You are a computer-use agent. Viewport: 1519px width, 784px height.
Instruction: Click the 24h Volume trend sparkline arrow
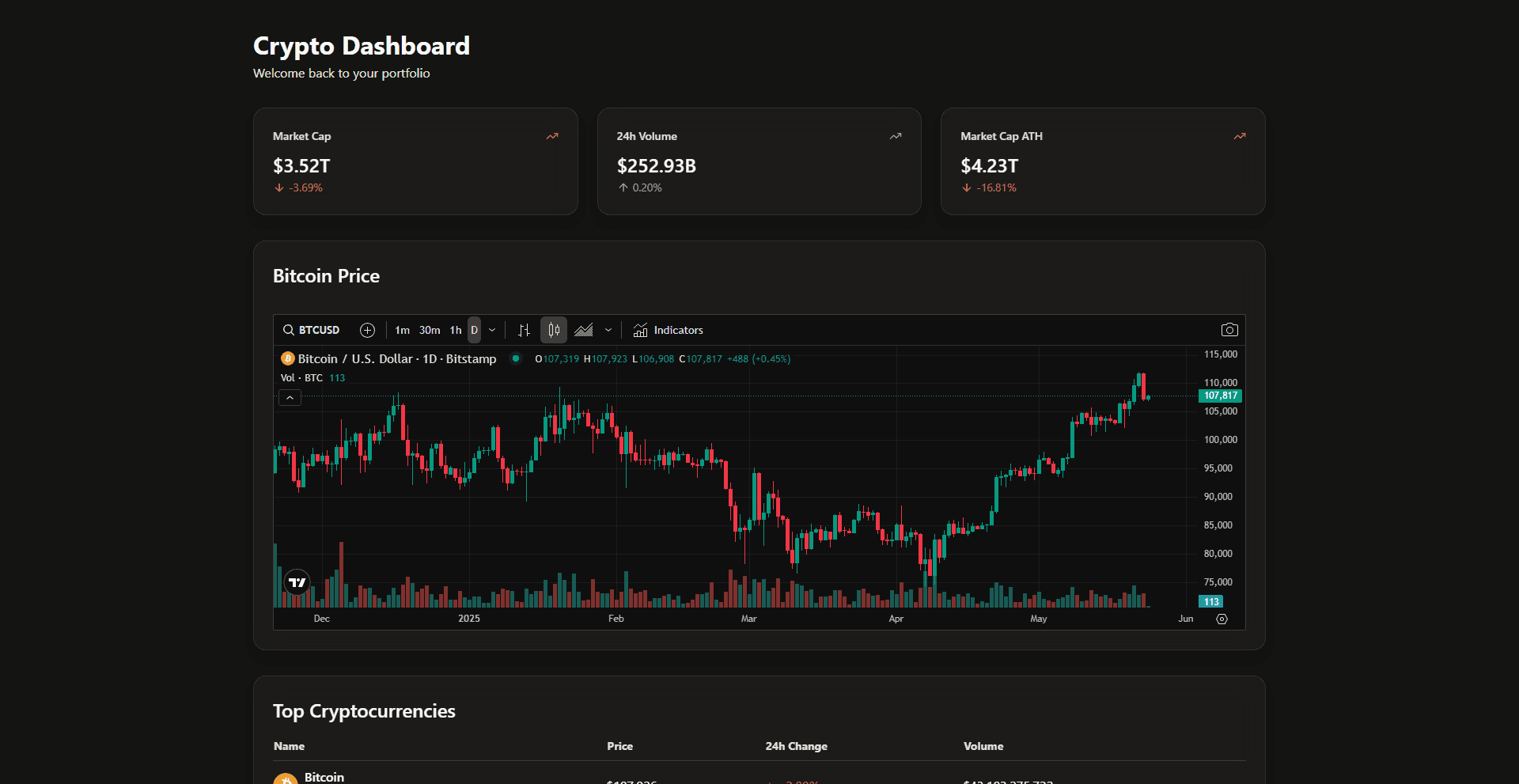tap(895, 136)
